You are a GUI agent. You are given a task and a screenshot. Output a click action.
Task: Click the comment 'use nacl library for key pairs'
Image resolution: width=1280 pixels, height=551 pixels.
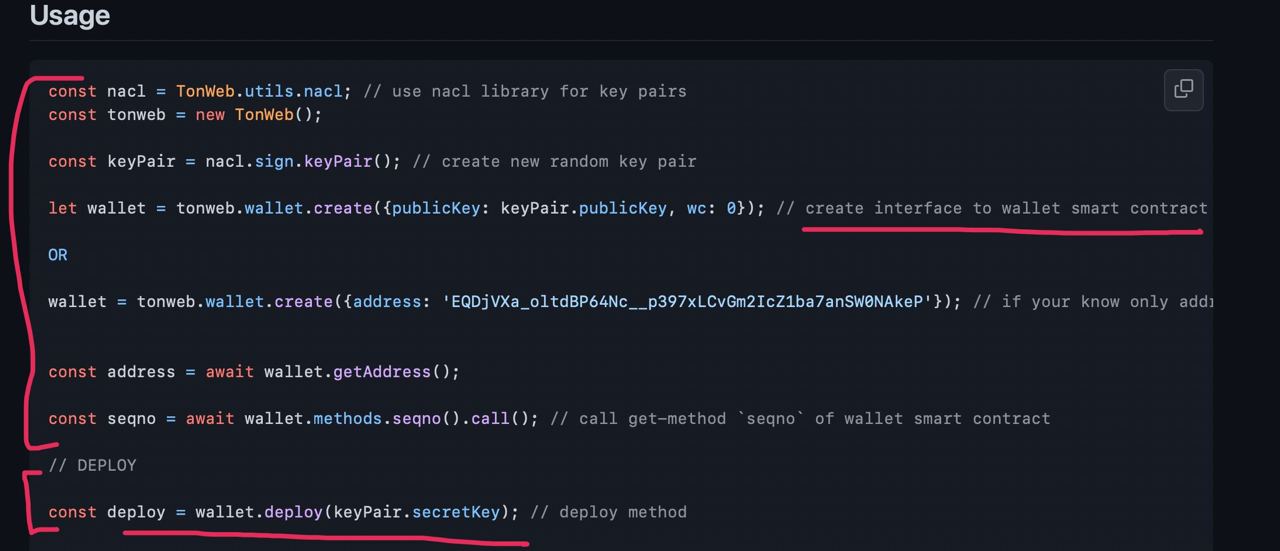coord(539,91)
